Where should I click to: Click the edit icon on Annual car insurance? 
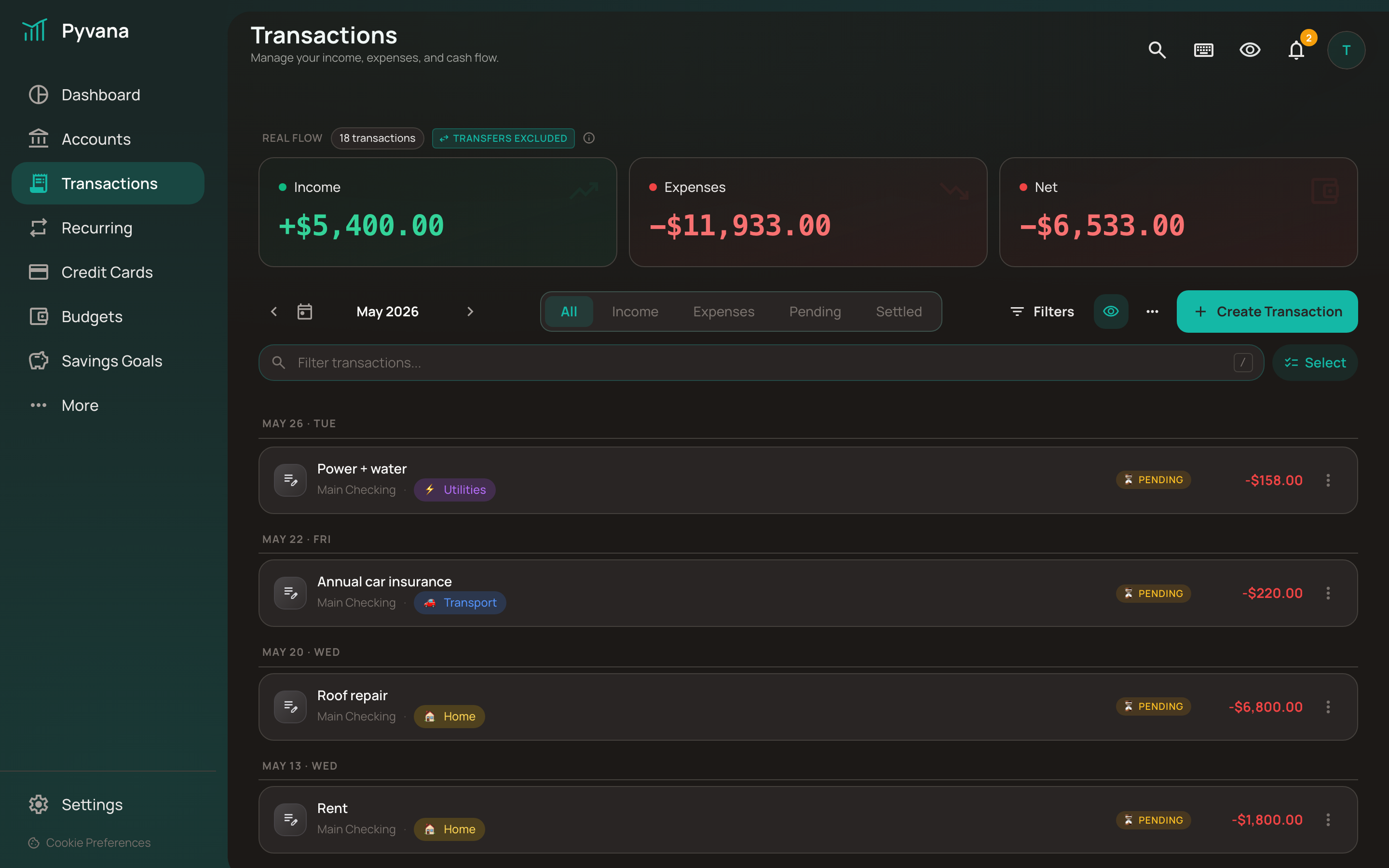click(x=290, y=593)
